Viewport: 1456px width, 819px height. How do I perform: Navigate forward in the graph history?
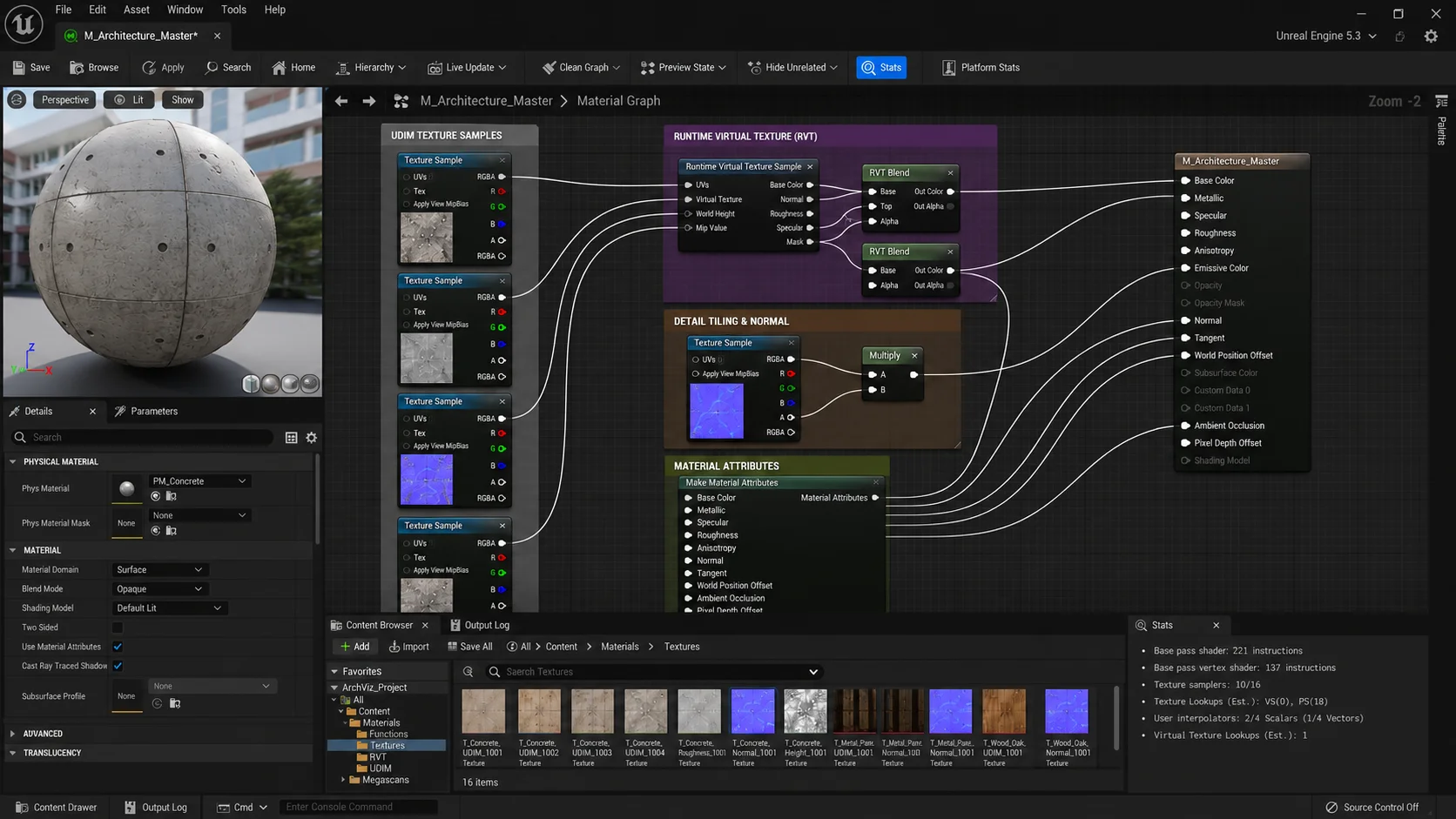click(369, 101)
